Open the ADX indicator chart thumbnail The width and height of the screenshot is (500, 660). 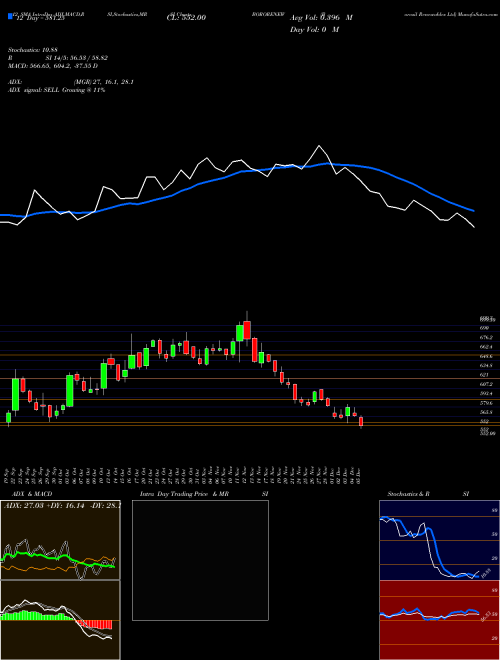pyautogui.click(x=60, y=540)
